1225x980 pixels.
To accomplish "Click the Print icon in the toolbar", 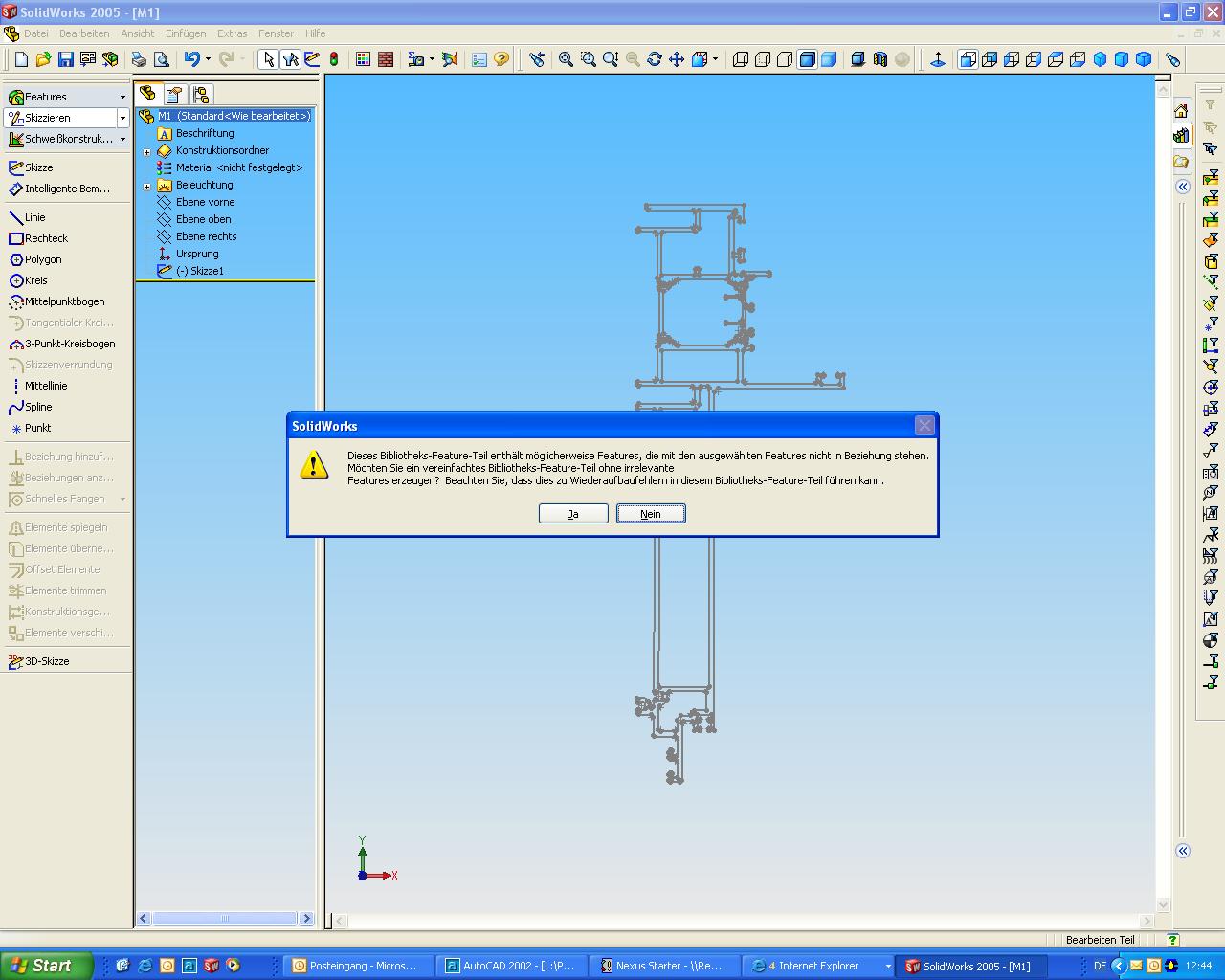I will click(139, 59).
